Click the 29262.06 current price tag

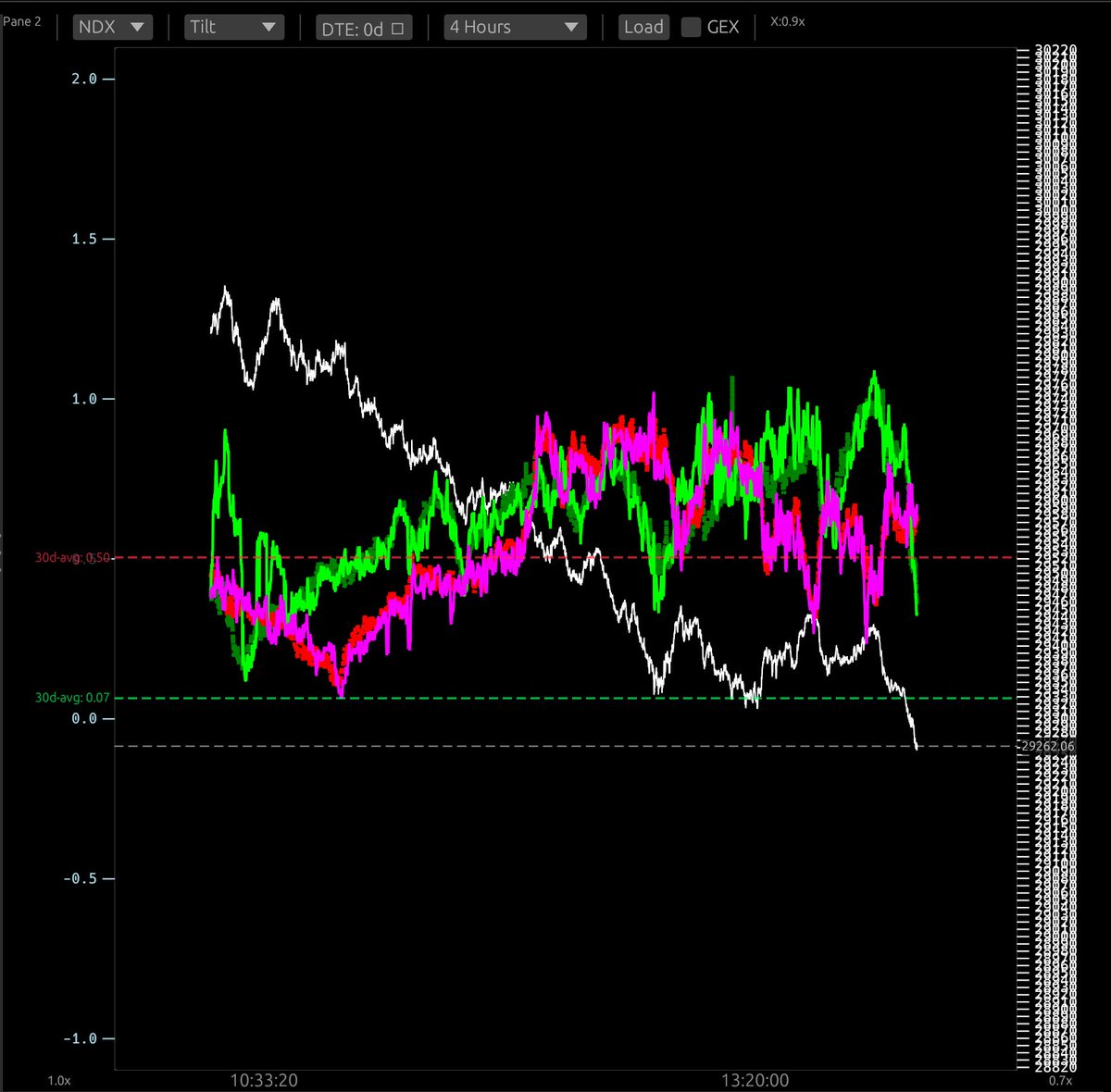(1047, 746)
